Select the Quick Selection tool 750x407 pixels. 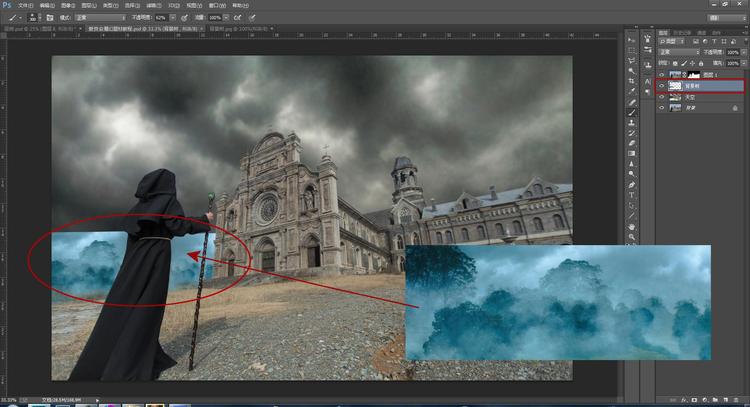click(x=631, y=71)
